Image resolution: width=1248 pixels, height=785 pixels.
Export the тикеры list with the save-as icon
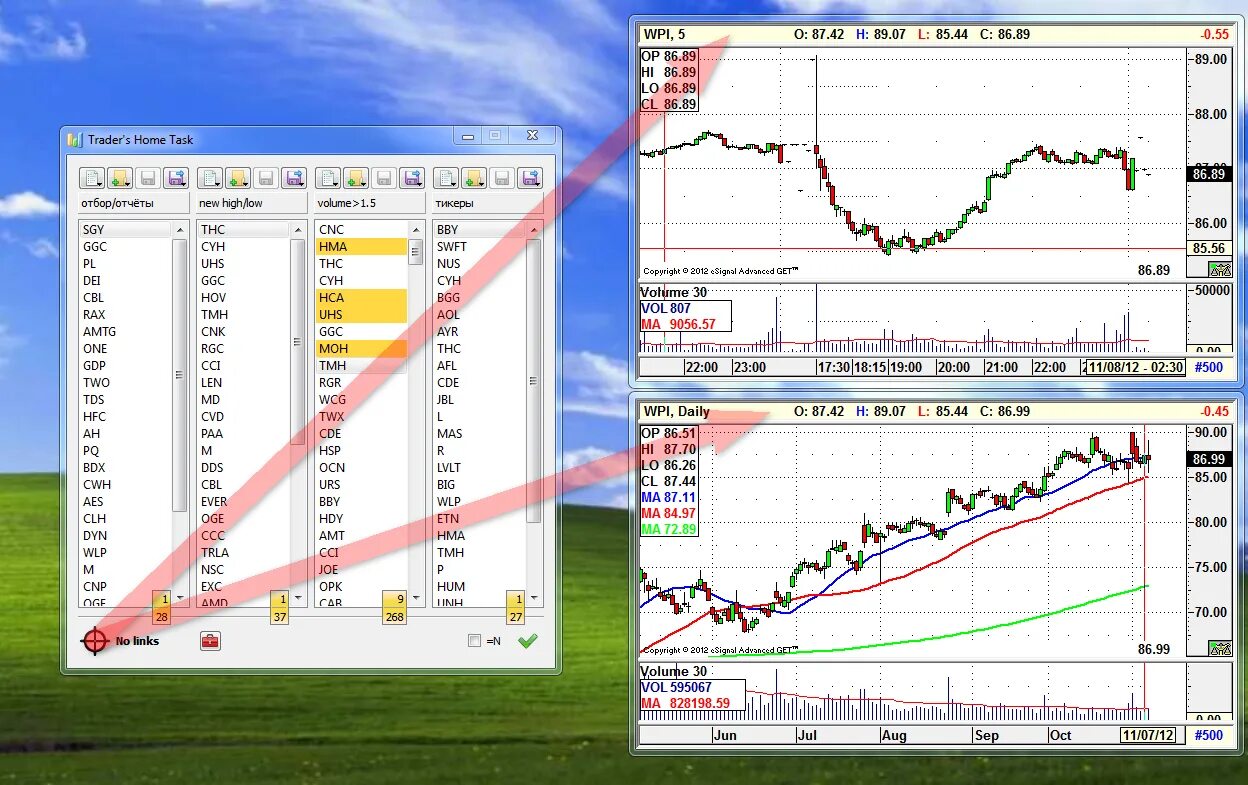coord(530,177)
